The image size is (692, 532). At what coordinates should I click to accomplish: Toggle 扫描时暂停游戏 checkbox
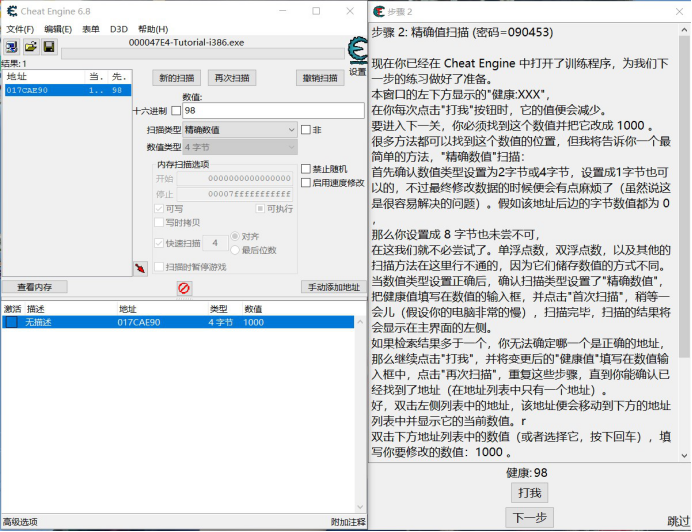159,267
